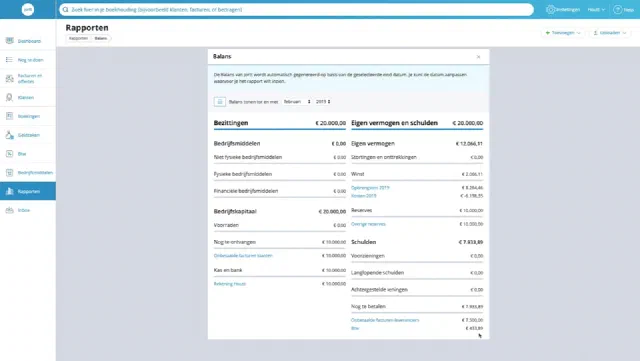
Task: Click the Financiële bedrijfsmiddelen row
Action: pos(280,191)
